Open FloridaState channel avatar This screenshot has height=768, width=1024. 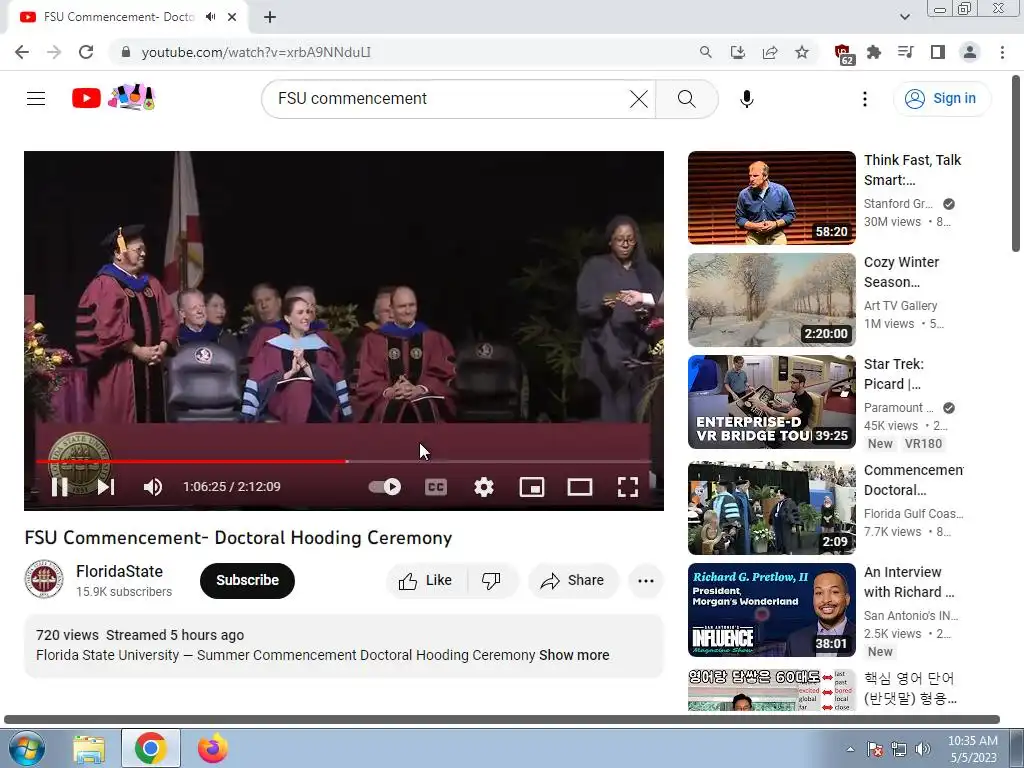click(x=44, y=579)
